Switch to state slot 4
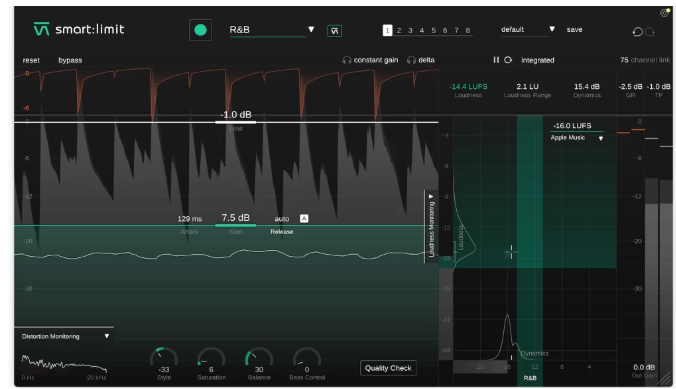Image resolution: width=676 pixels, height=389 pixels. [422, 31]
